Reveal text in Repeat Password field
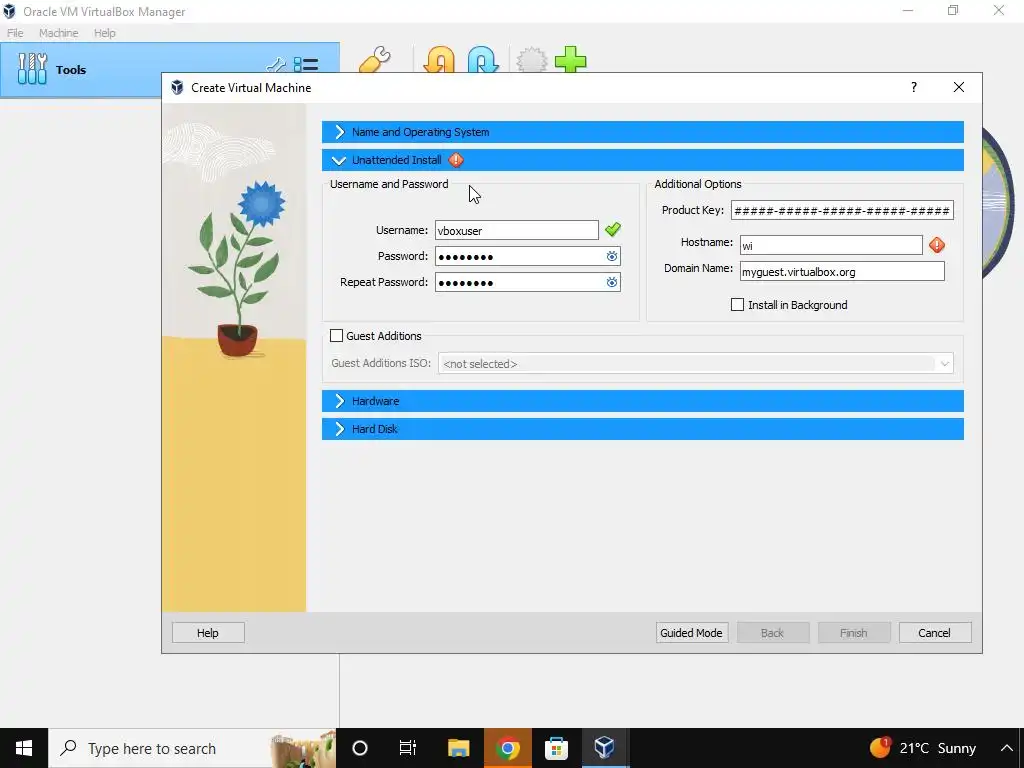Image resolution: width=1024 pixels, height=768 pixels. [x=611, y=283]
